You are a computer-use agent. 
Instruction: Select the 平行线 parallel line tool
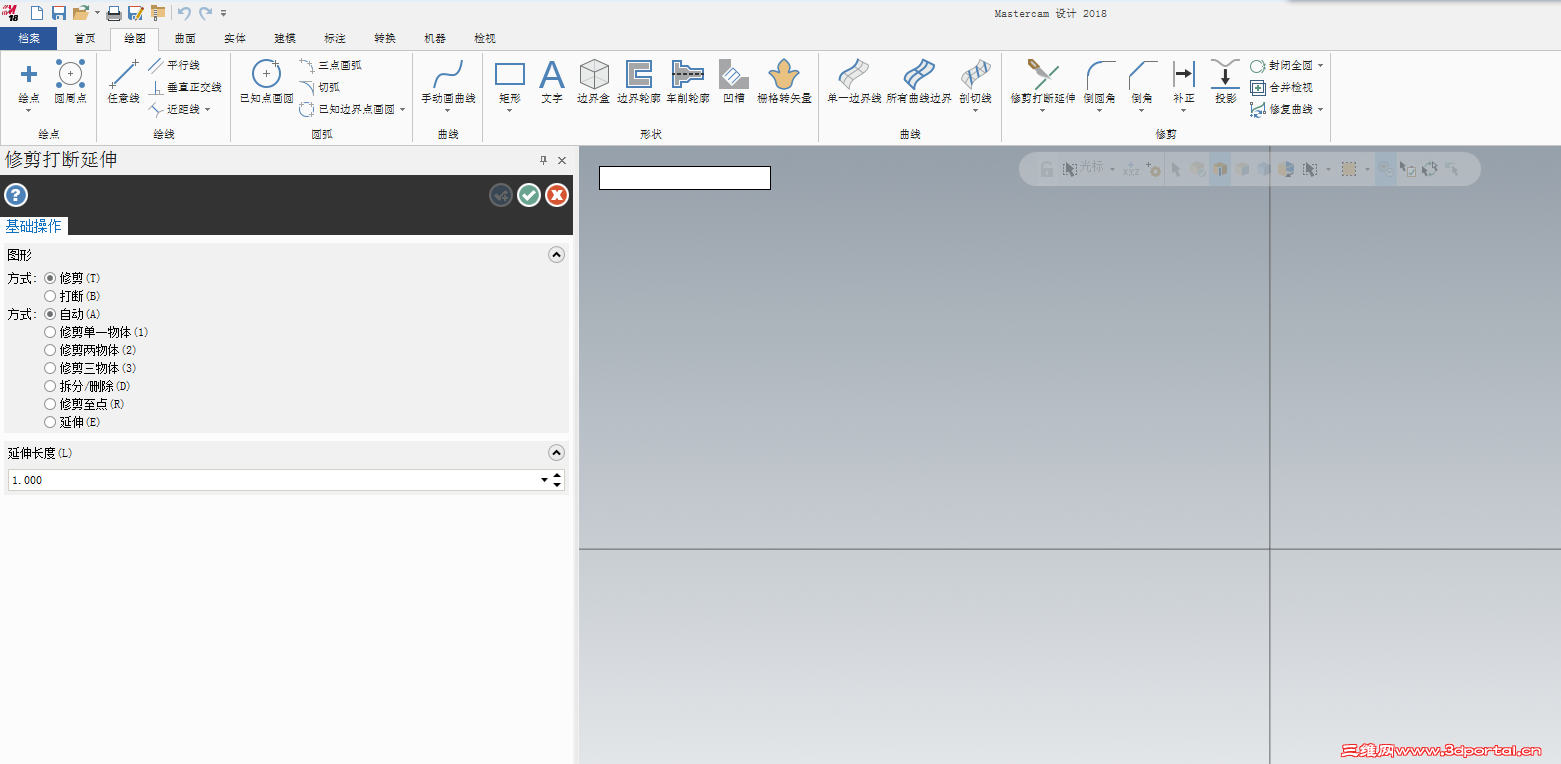tap(174, 65)
